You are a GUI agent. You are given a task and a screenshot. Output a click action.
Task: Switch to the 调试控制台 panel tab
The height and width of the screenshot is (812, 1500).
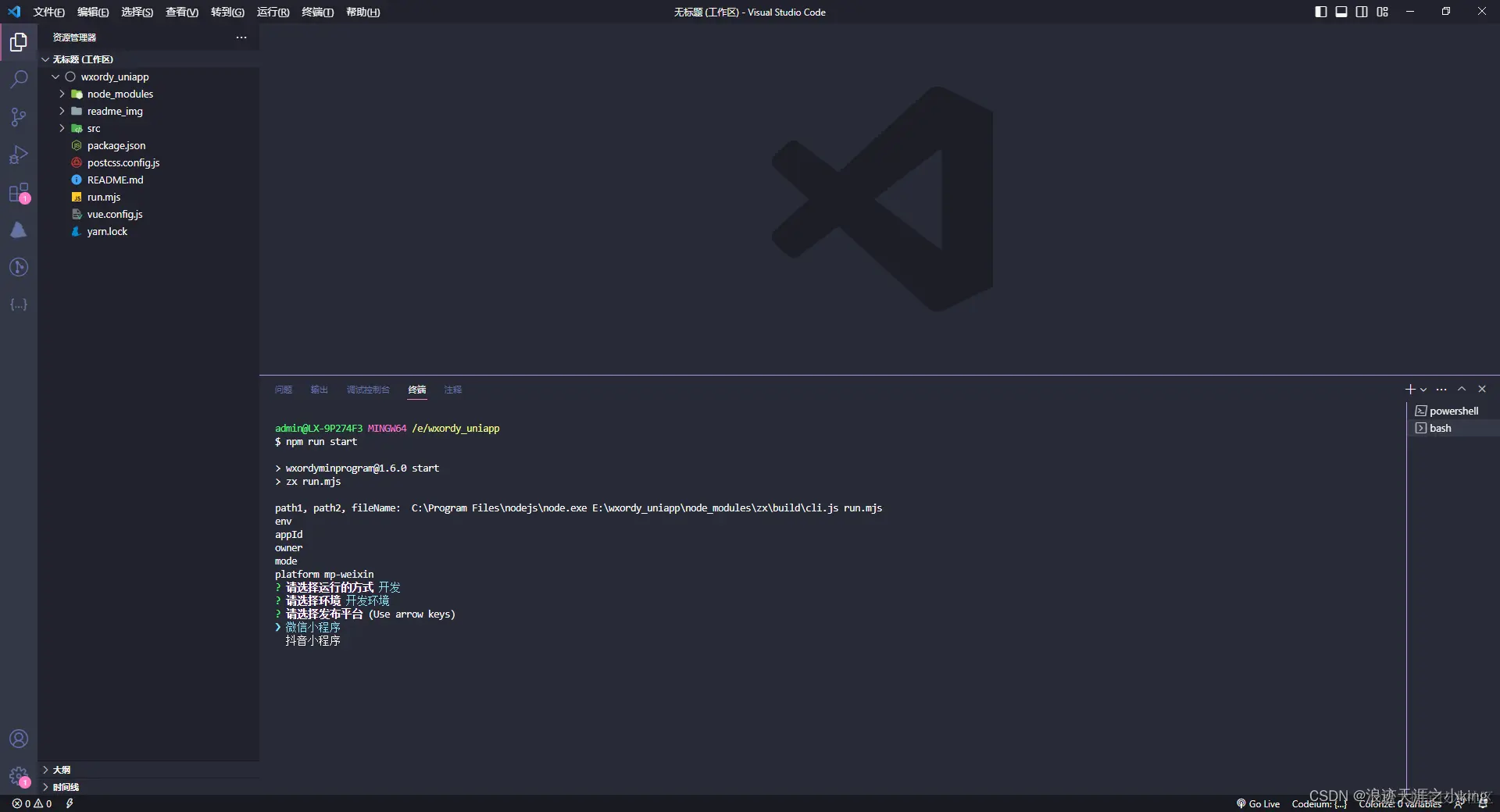click(368, 390)
